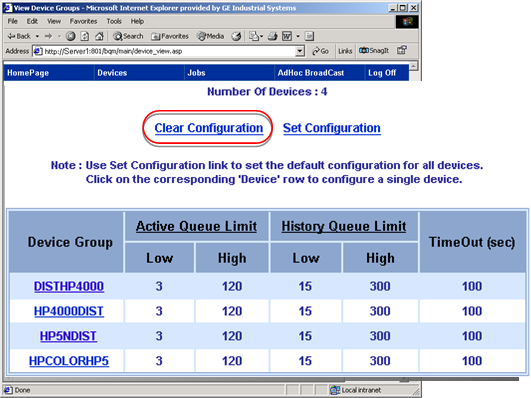
Task: Open the Tools menu
Action: (114, 21)
